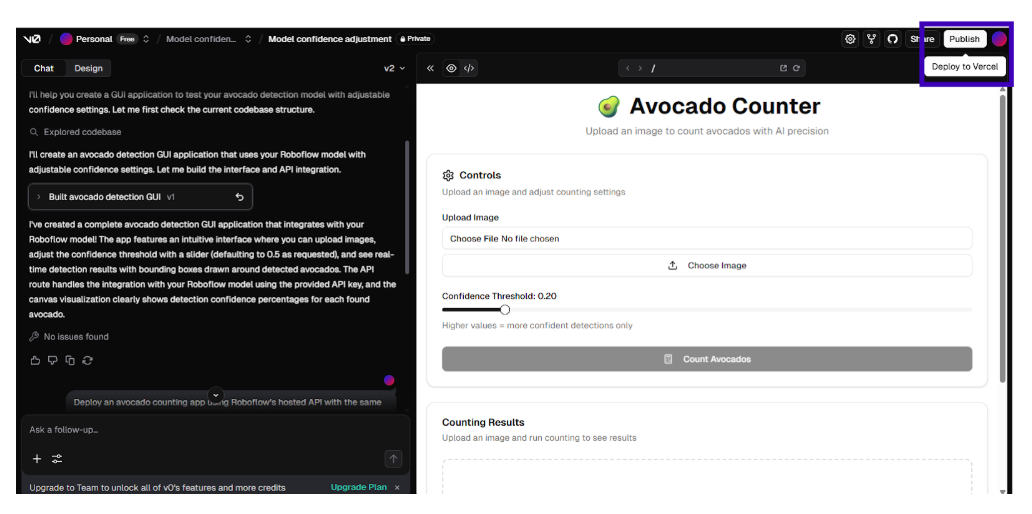Click the Controls gear icon

(448, 175)
